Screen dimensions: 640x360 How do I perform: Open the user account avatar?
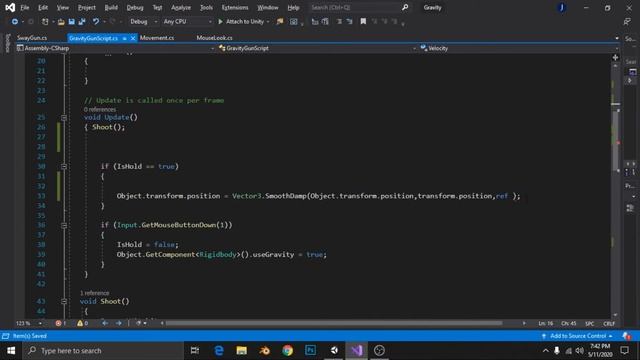562,7
